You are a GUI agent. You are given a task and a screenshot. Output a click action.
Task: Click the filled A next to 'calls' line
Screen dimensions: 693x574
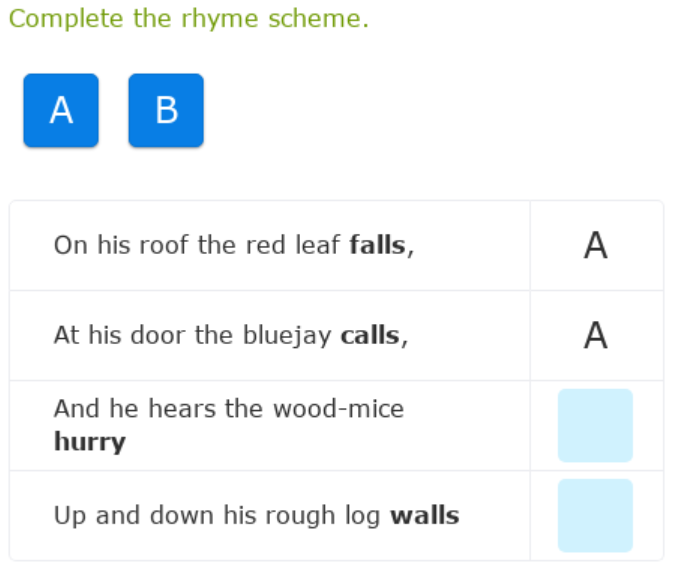(x=595, y=335)
